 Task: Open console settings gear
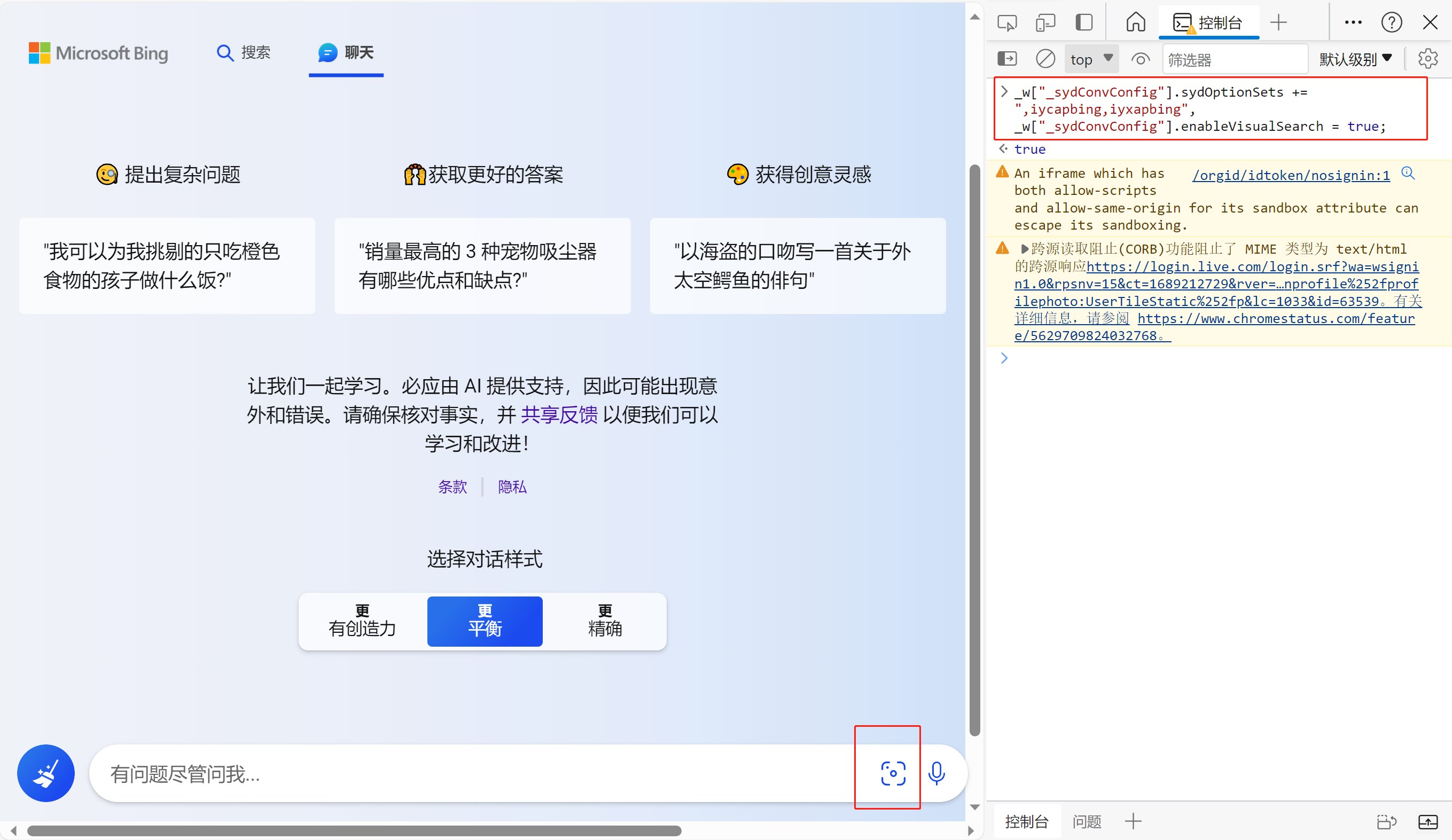1428,59
